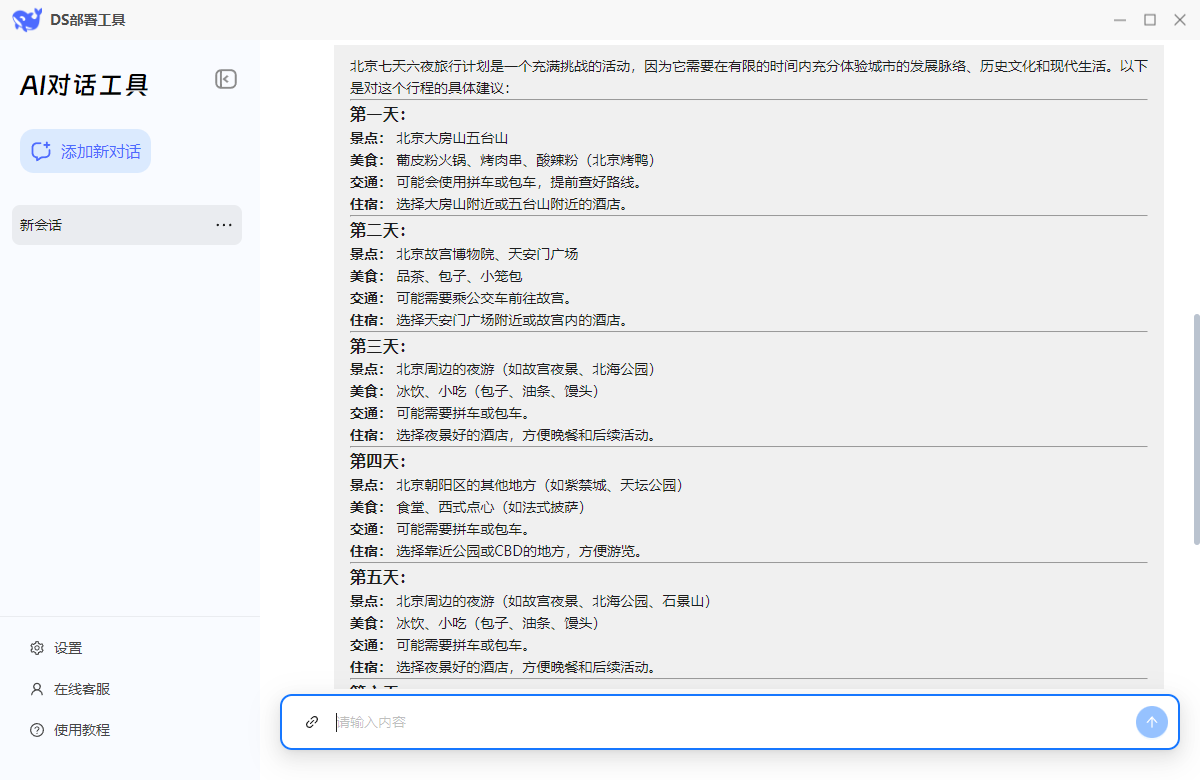Image resolution: width=1200 pixels, height=780 pixels.
Task: Open the three-dot menu for 新会话
Action: [x=224, y=225]
